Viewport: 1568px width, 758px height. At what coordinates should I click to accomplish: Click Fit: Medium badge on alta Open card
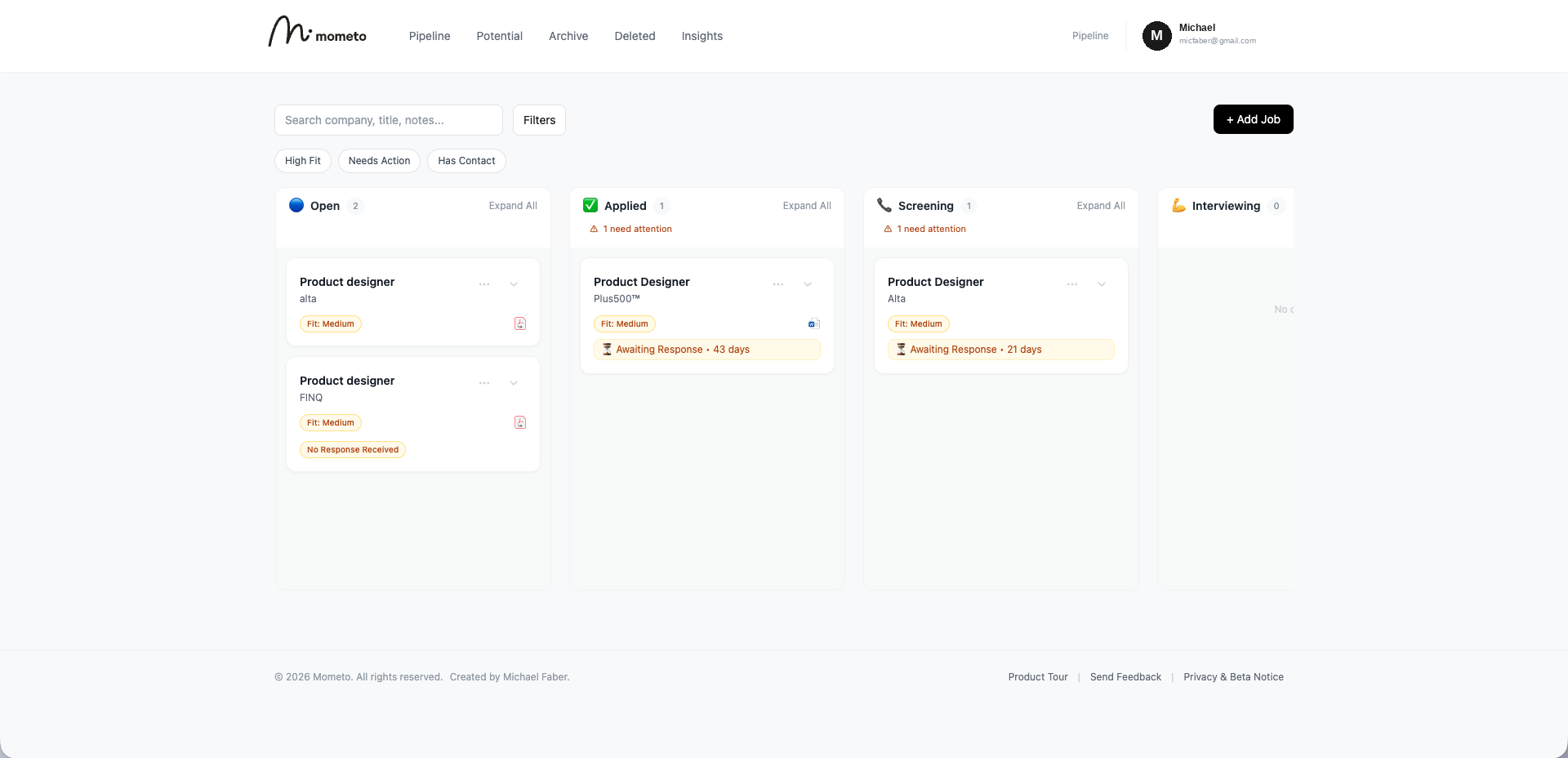331,324
